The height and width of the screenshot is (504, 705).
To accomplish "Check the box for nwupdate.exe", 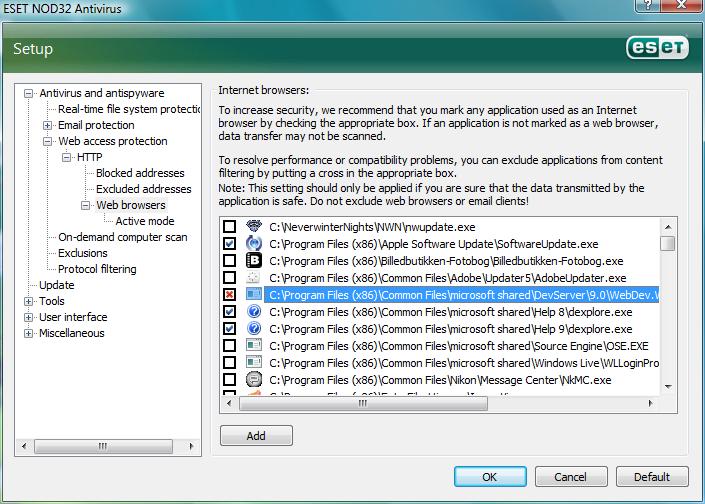I will point(229,227).
